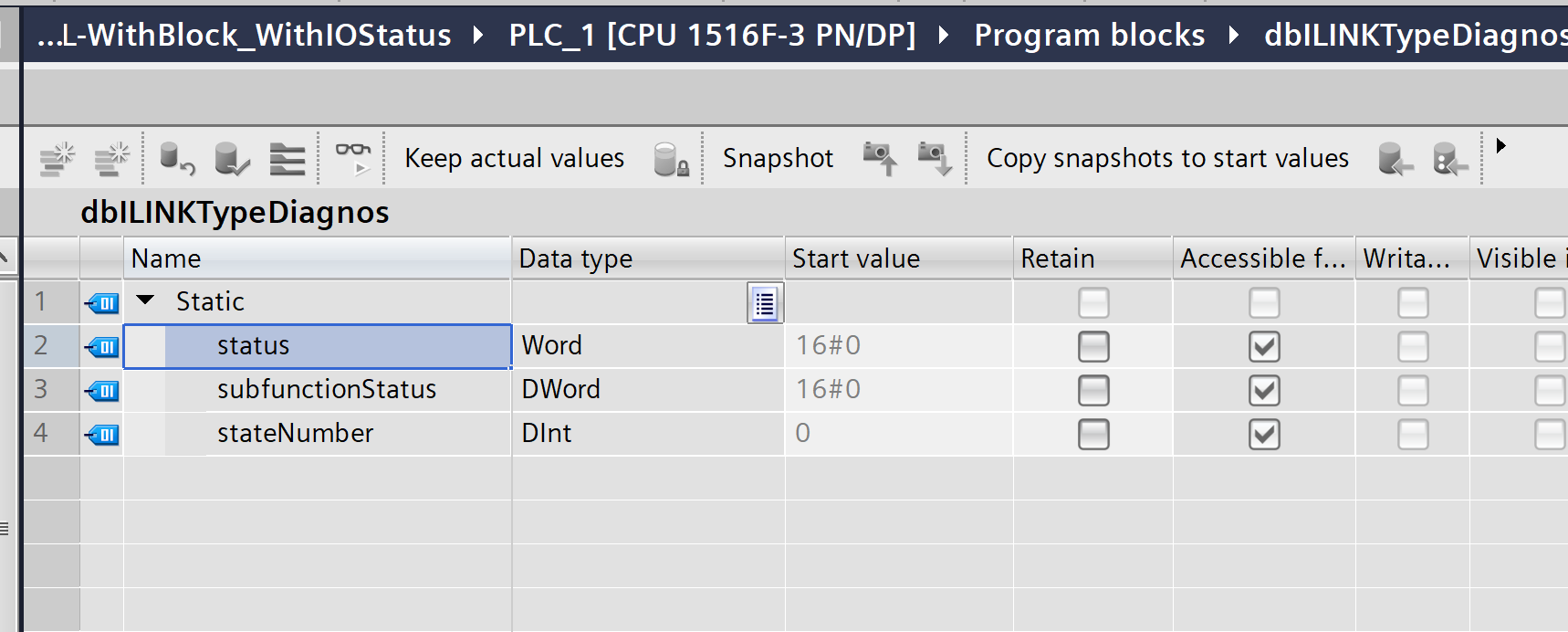Open data type list button in Static row
The height and width of the screenshot is (632, 1568).
pos(765,303)
